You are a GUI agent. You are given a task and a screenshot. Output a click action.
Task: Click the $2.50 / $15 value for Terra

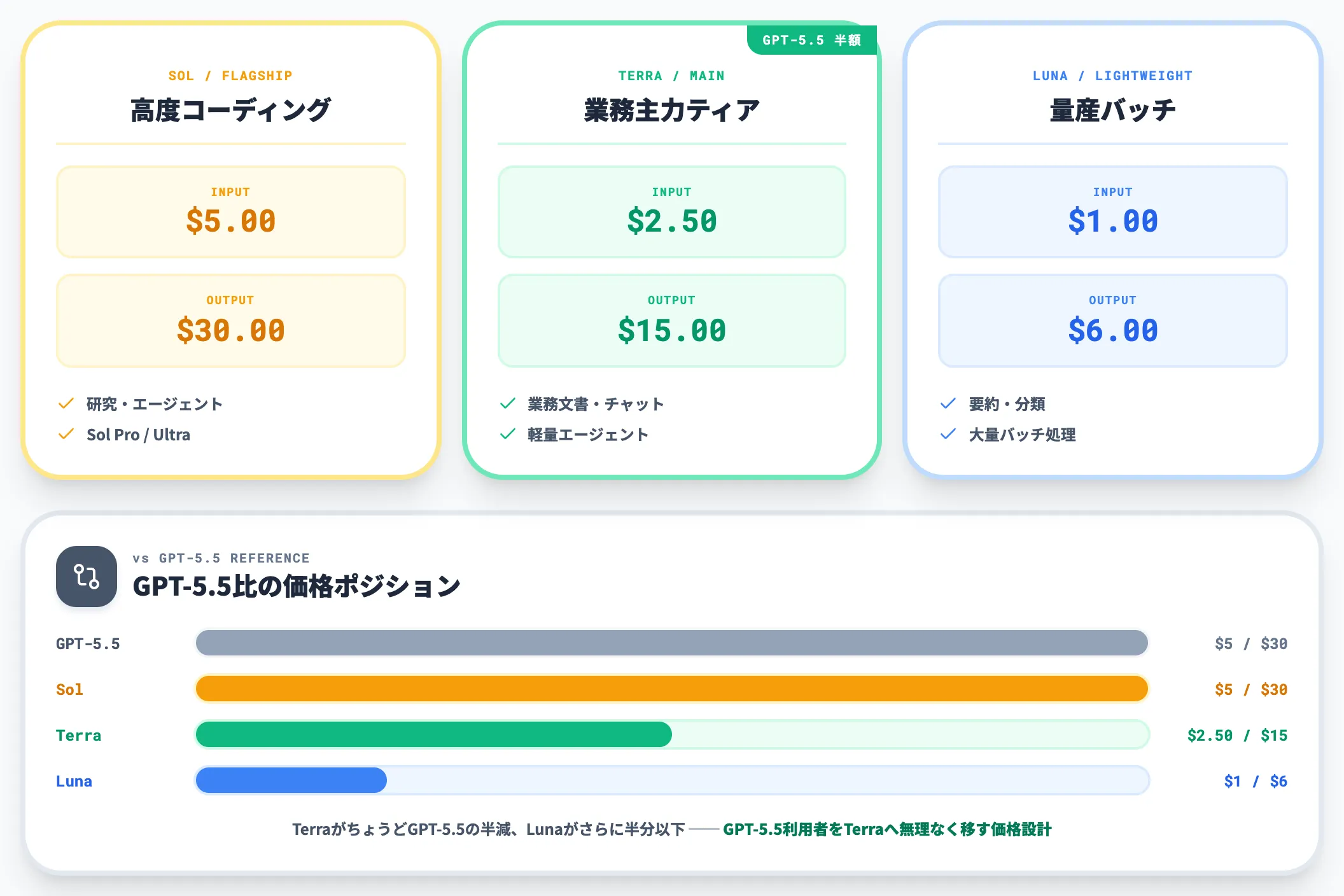point(1238,735)
